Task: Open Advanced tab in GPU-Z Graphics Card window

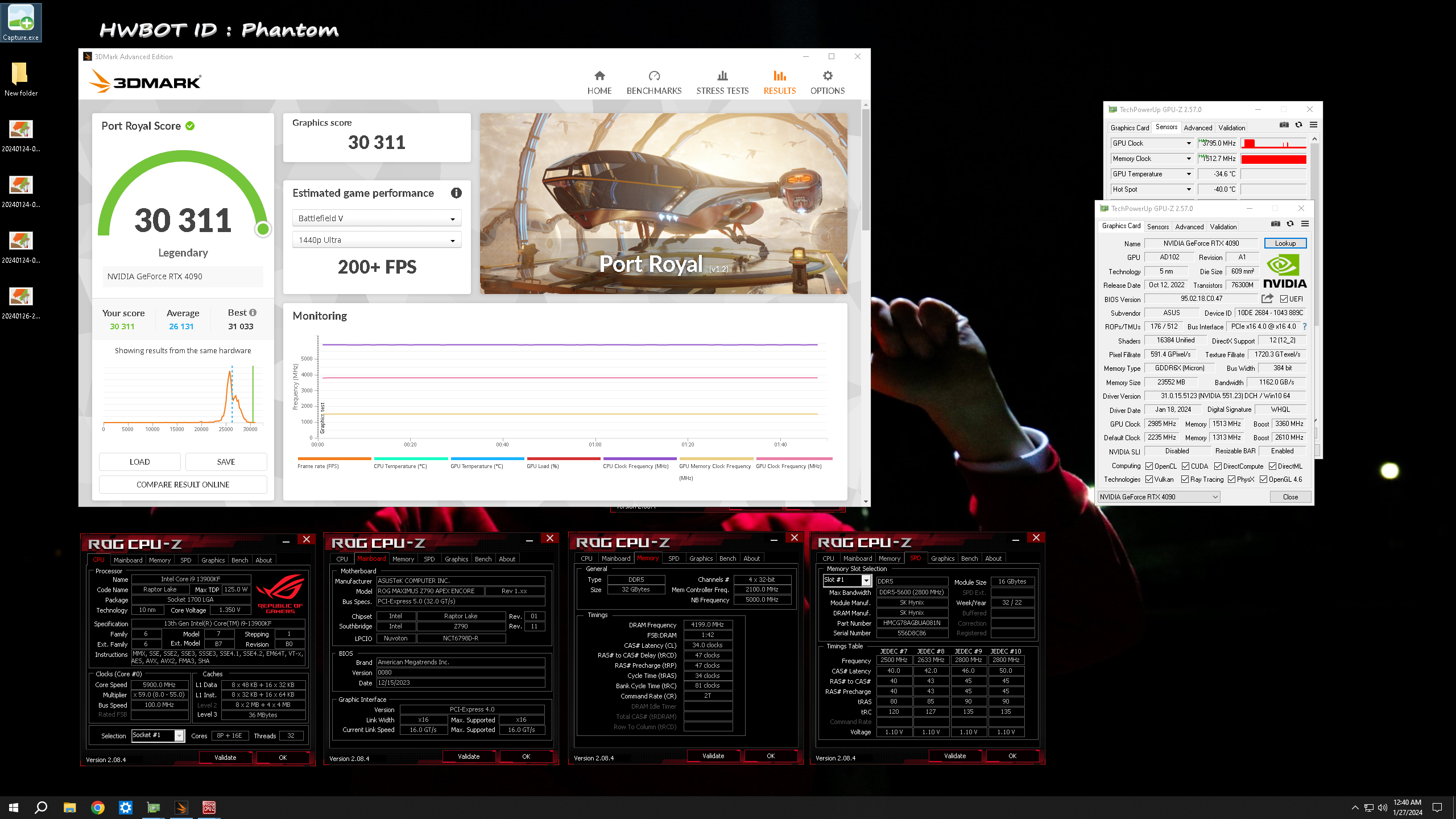Action: pyautogui.click(x=1189, y=226)
